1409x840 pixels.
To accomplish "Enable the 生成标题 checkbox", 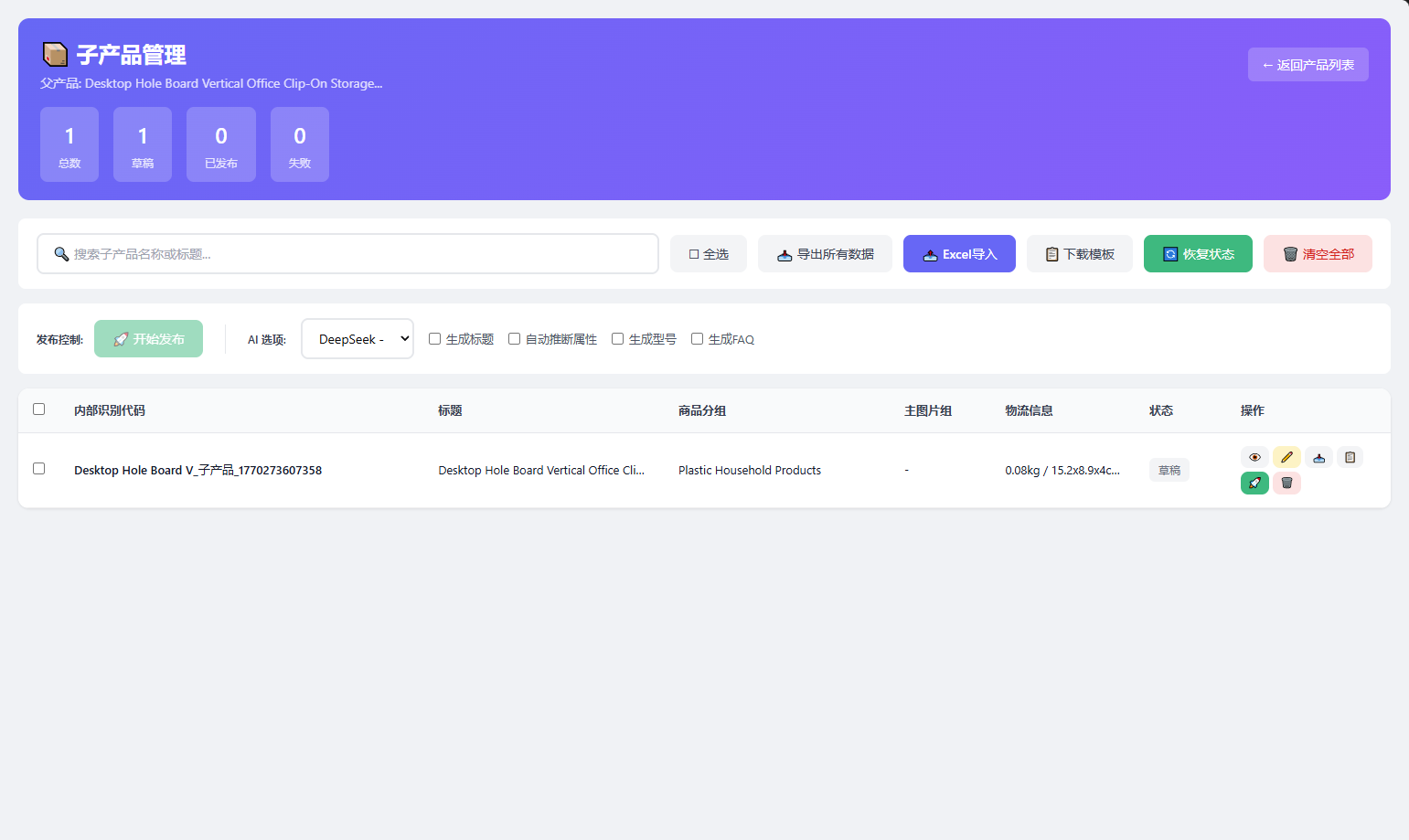I will (x=435, y=339).
